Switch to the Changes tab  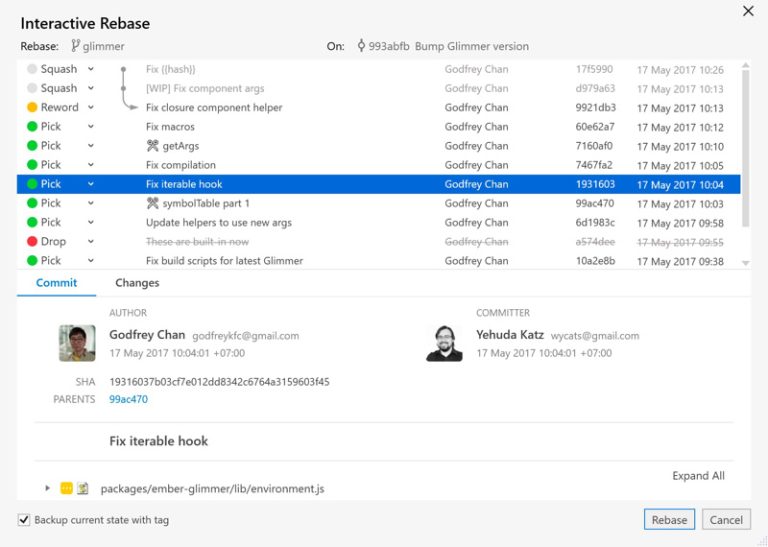click(x=137, y=283)
